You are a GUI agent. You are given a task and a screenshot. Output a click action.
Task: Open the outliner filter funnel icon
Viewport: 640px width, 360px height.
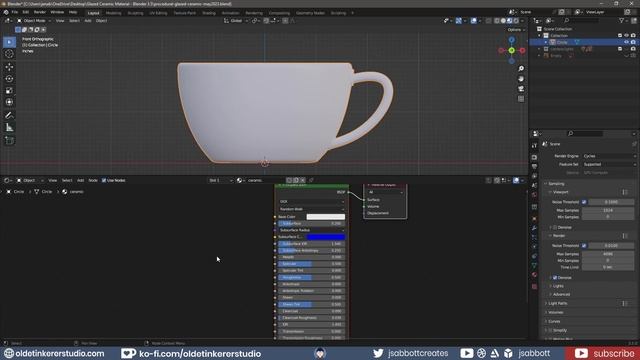tap(621, 20)
